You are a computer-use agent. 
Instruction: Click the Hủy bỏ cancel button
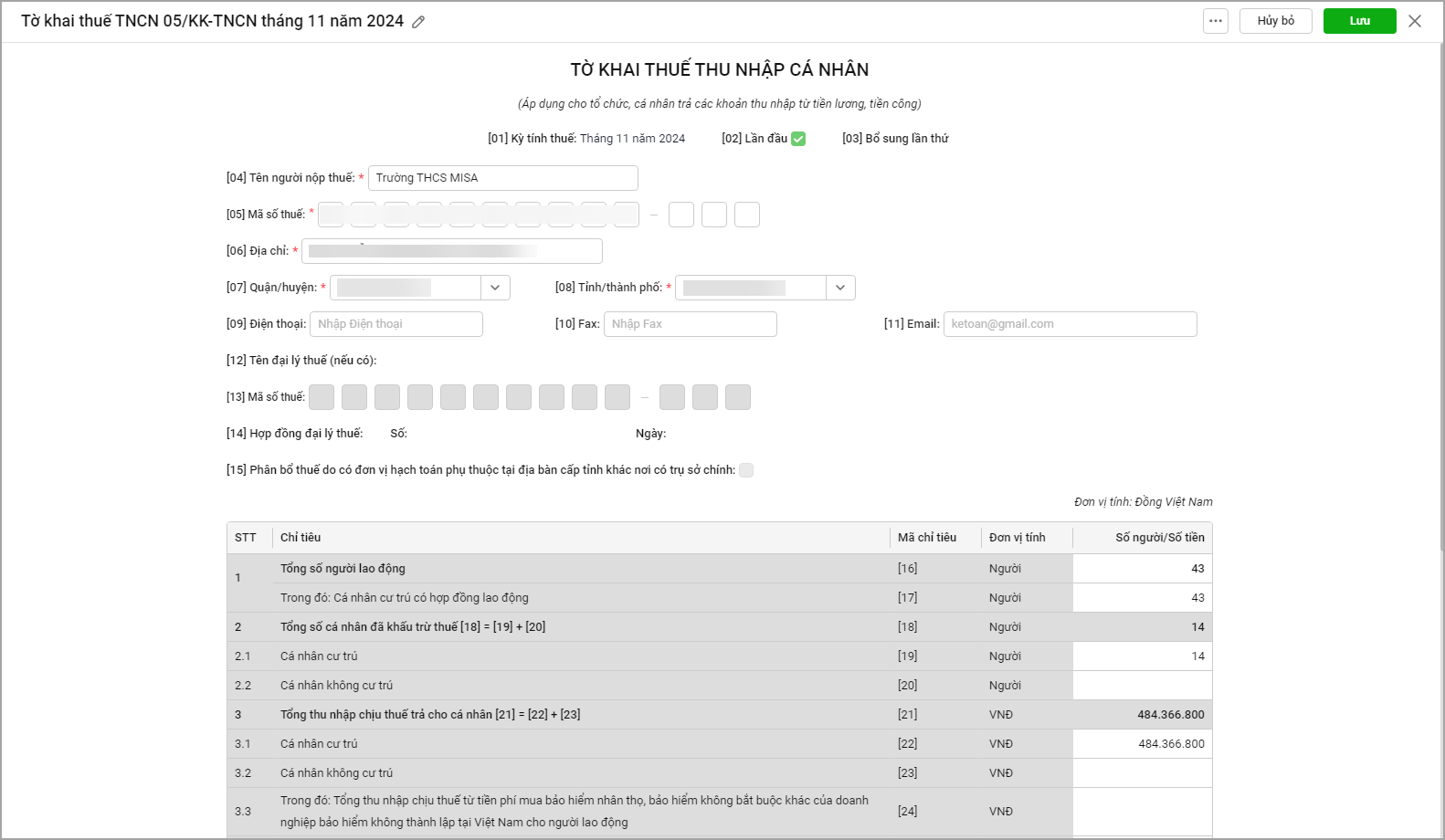[1275, 21]
